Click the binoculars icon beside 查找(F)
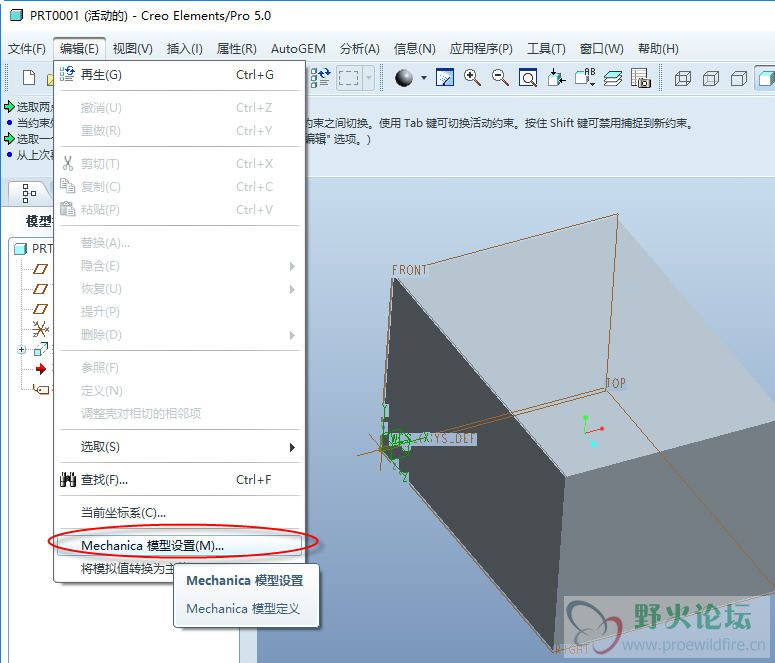The image size is (775, 663). [x=68, y=480]
